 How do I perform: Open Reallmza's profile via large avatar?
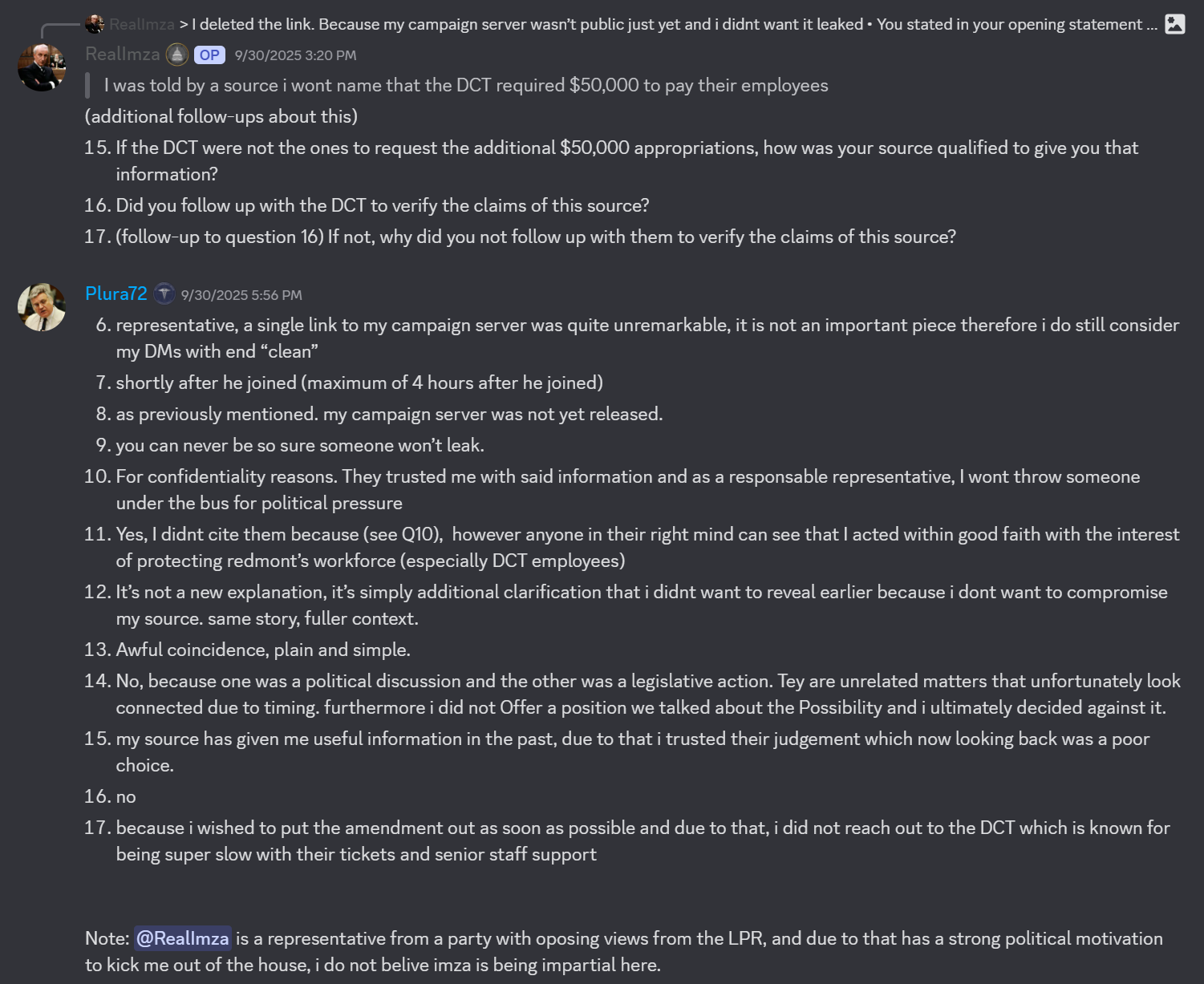42,67
